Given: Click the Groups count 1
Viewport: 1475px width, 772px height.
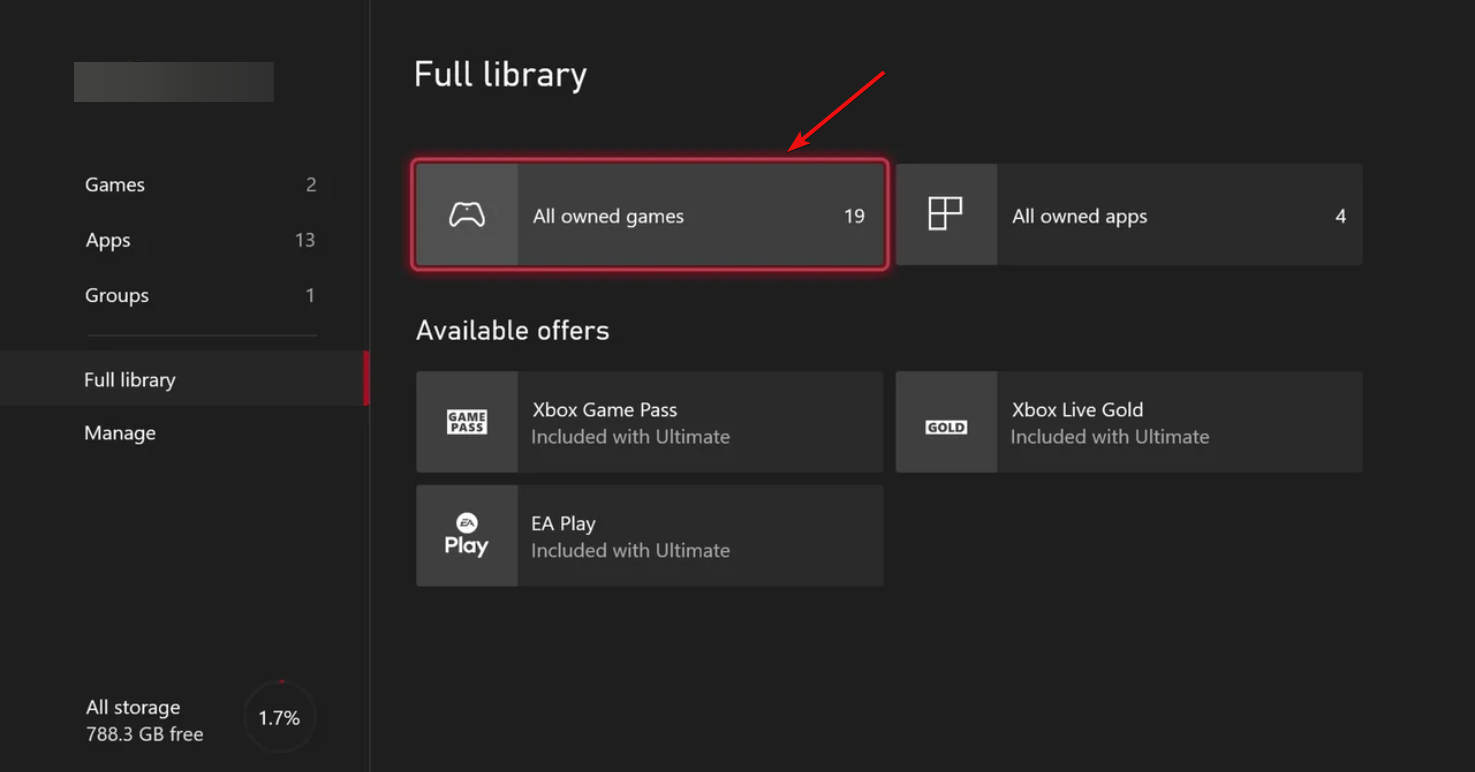Looking at the screenshot, I should coord(310,295).
